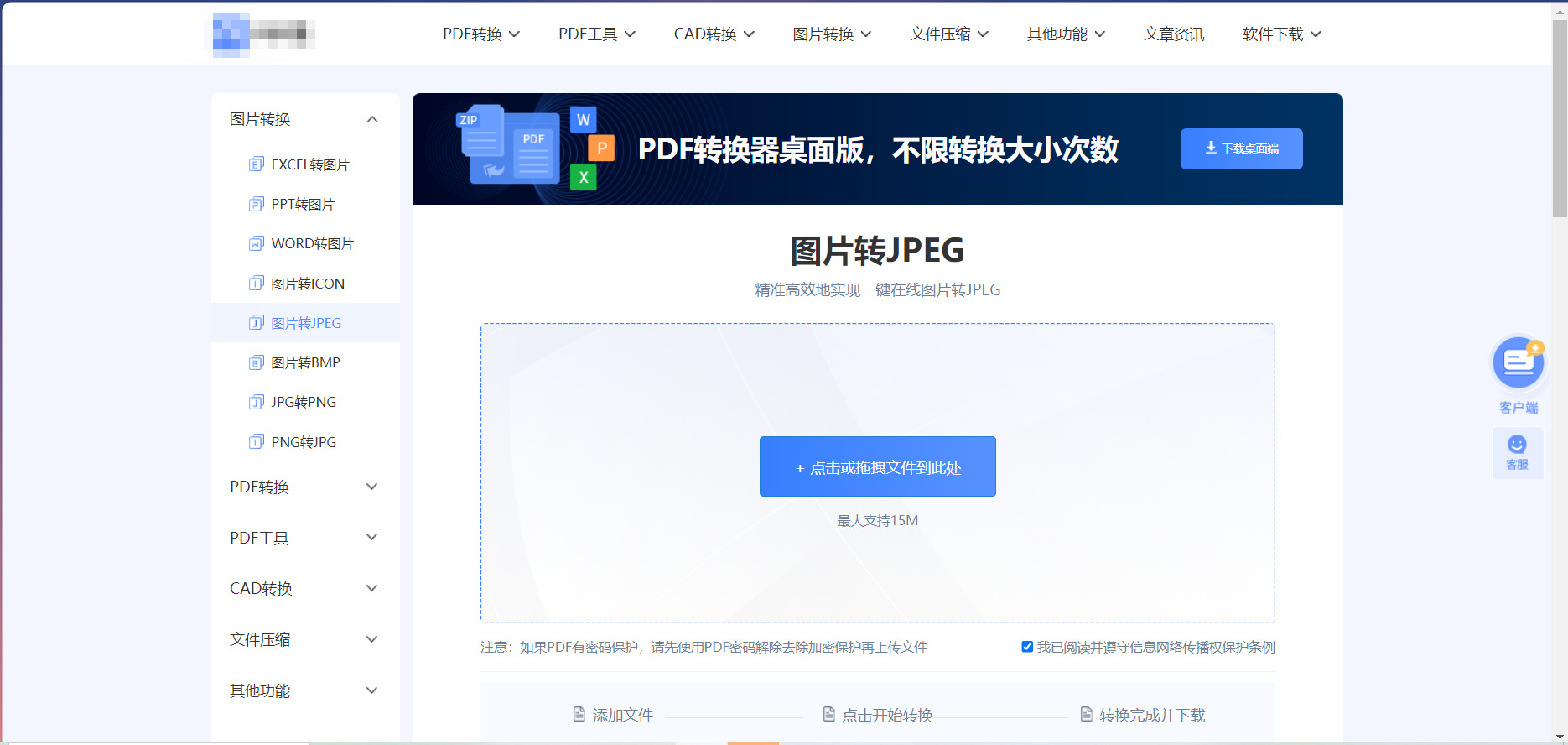This screenshot has height=745, width=1568.
Task: Click the EXCEL转图片 file icon
Action: point(257,164)
